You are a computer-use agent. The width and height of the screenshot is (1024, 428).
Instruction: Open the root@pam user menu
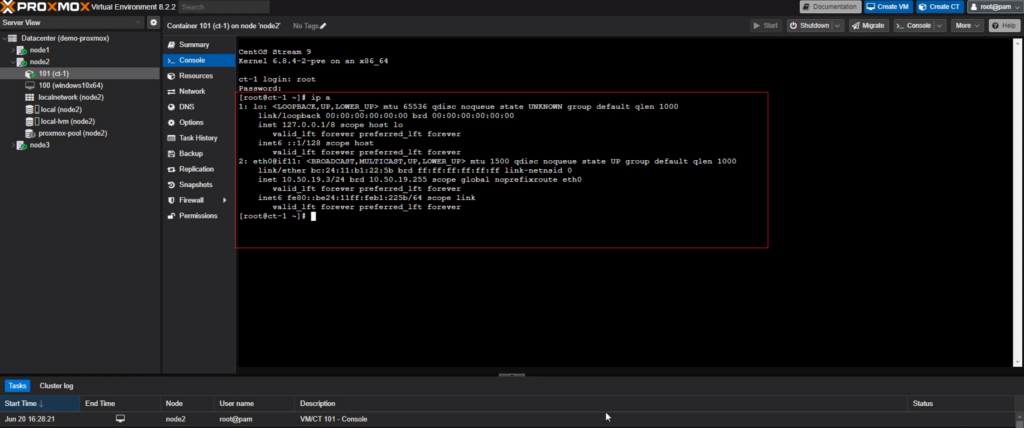[x=993, y=7]
